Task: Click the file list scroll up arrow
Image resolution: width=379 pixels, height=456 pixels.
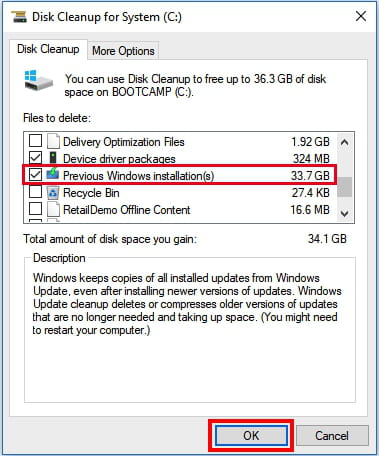Action: click(345, 143)
